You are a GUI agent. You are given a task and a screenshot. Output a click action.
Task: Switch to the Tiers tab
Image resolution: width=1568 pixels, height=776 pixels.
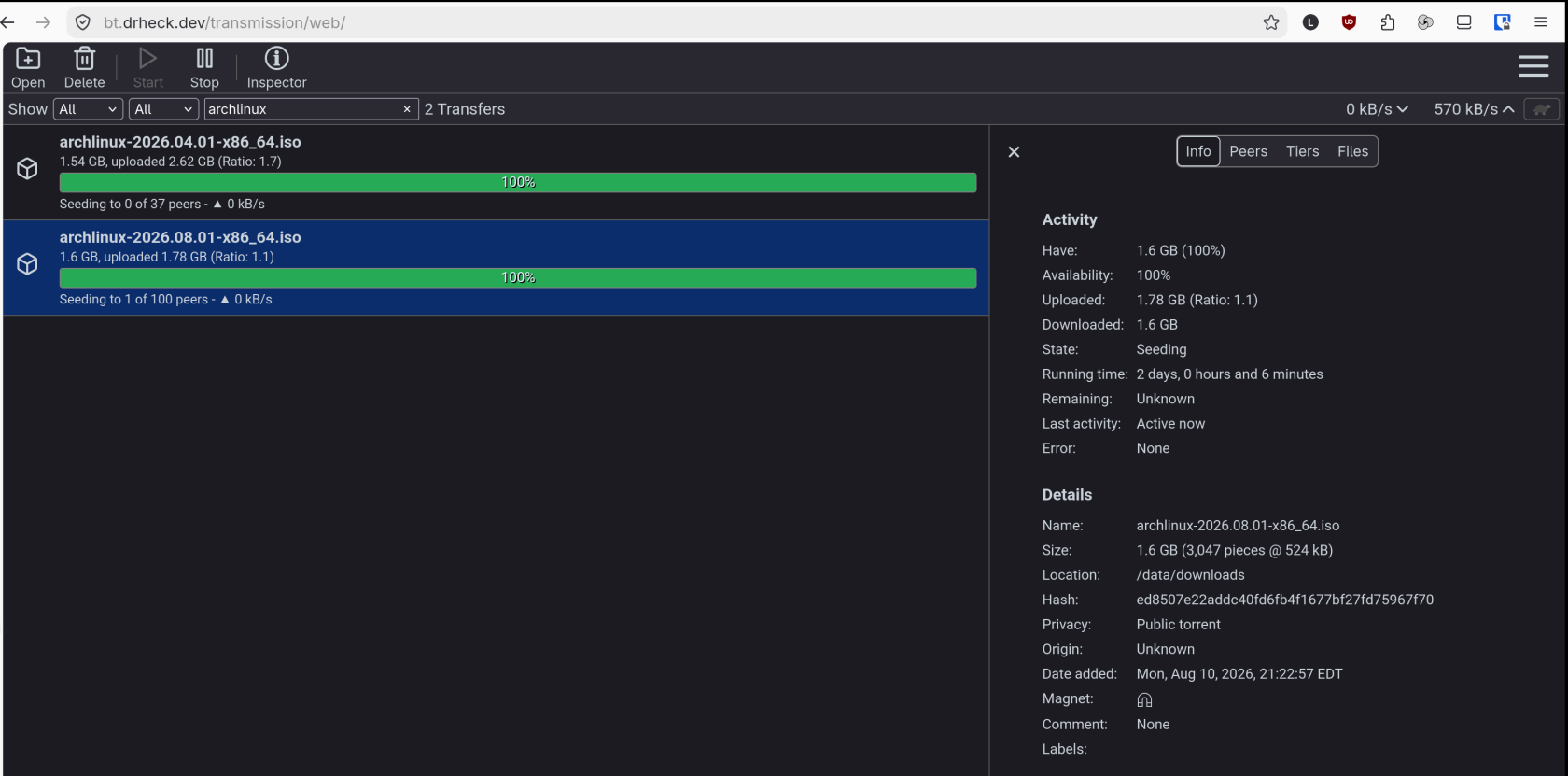(x=1302, y=151)
